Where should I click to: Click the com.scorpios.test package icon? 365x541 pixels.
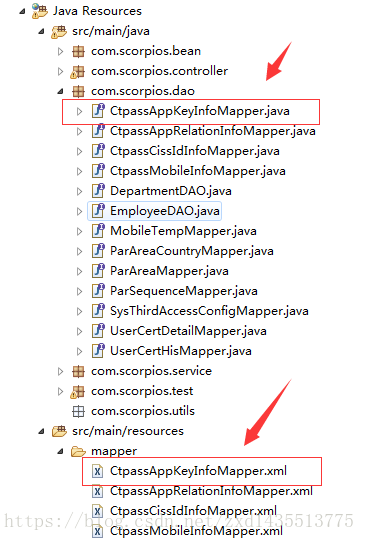[78, 391]
